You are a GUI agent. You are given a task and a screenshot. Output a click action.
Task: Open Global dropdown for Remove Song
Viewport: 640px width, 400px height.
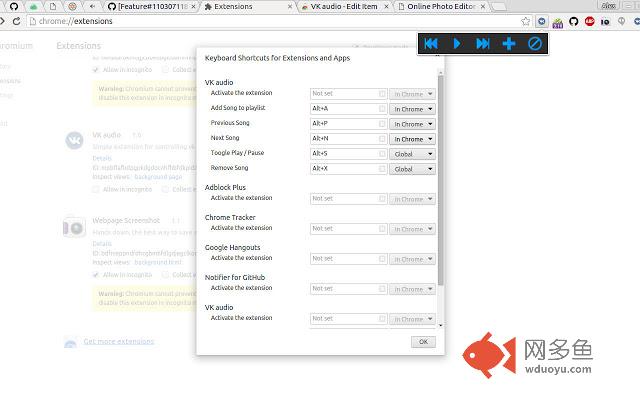tap(412, 169)
